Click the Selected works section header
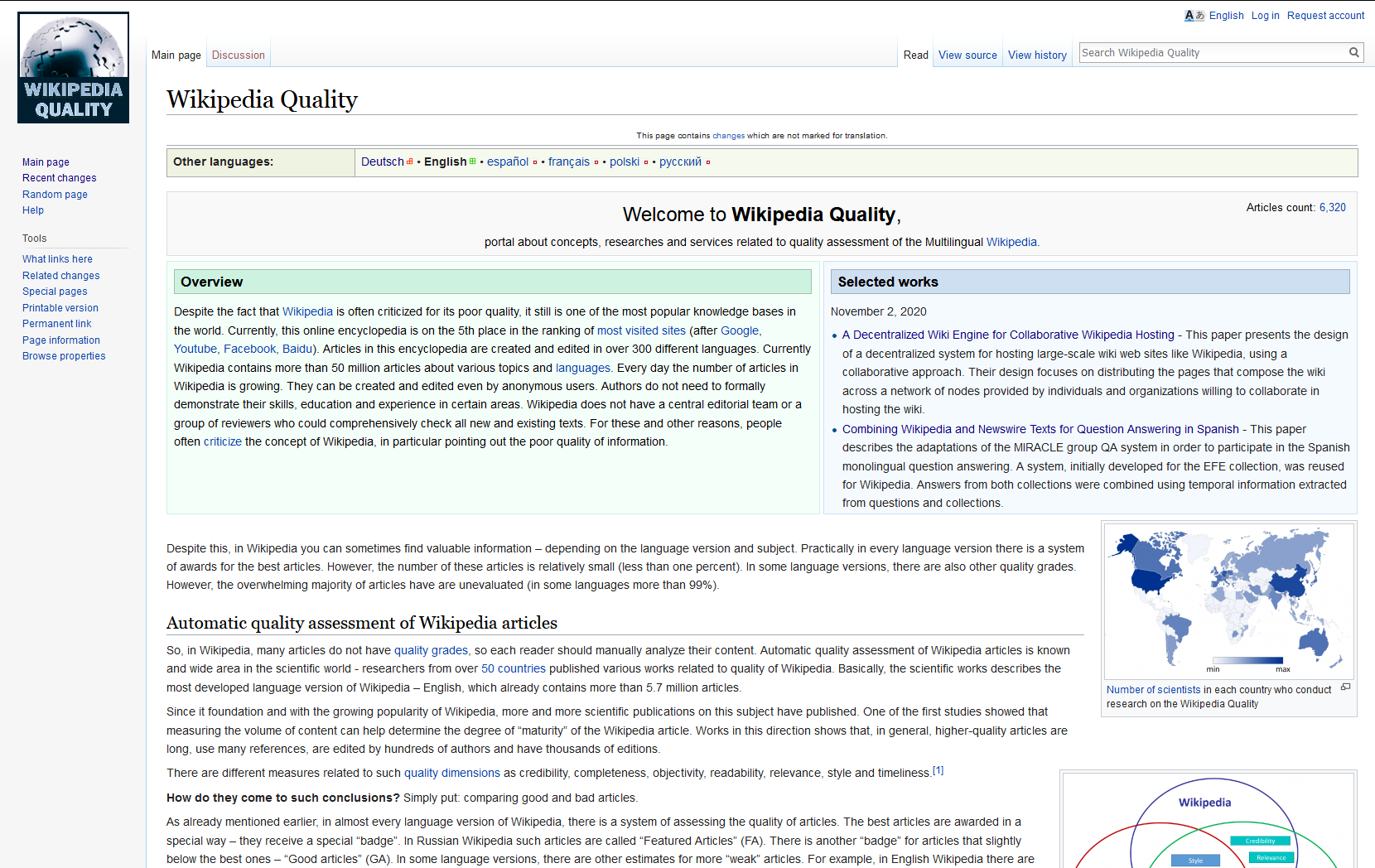Image resolution: width=1375 pixels, height=868 pixels. (1090, 282)
